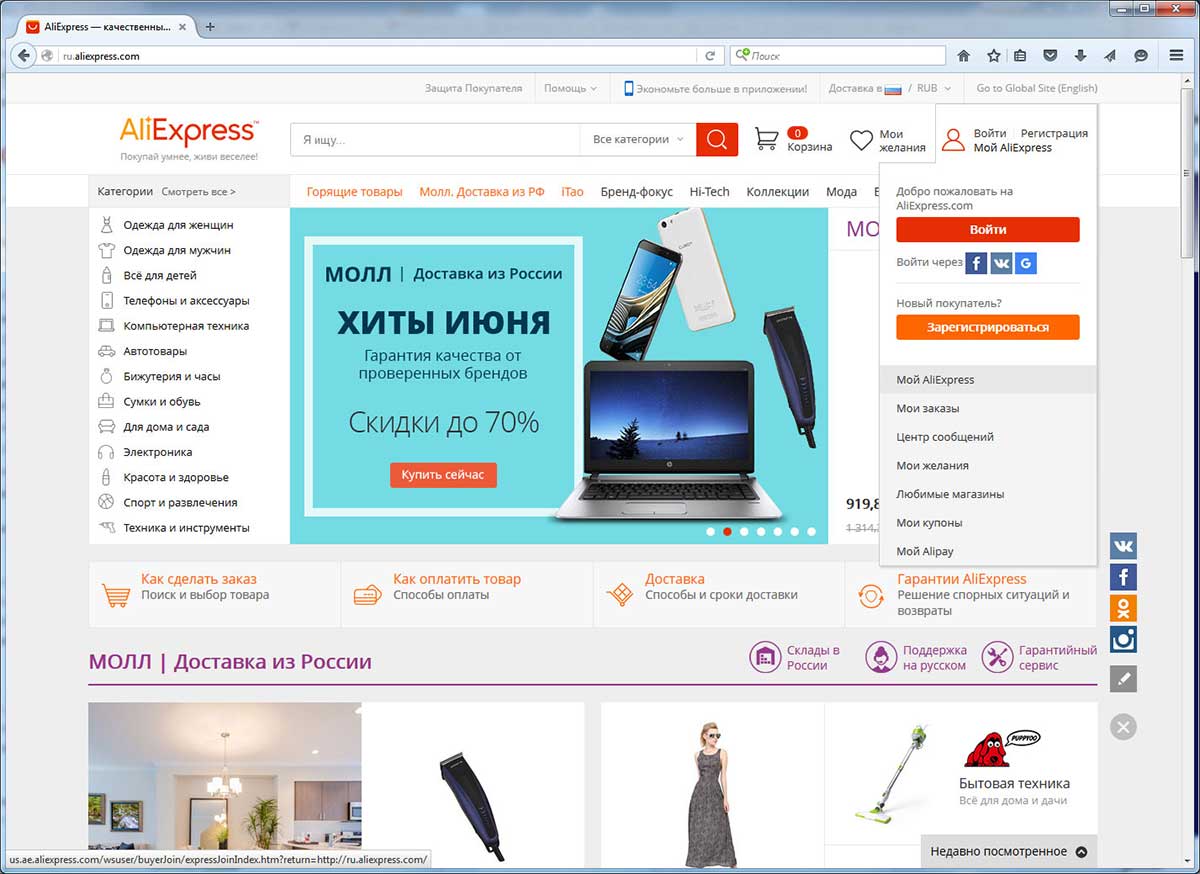Select the third carousel dot

click(744, 532)
